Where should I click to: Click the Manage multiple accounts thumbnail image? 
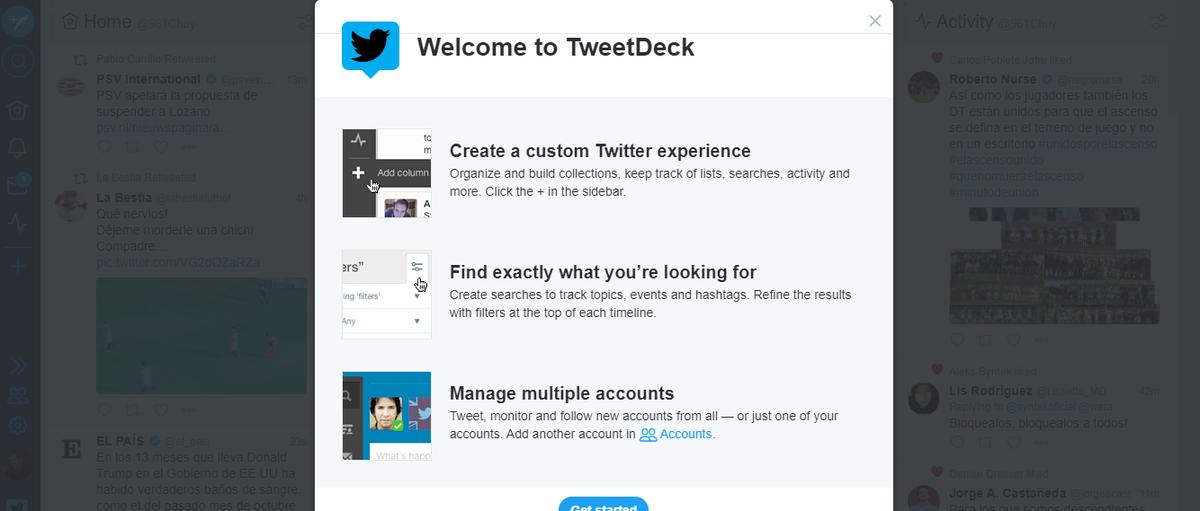pyautogui.click(x=387, y=416)
